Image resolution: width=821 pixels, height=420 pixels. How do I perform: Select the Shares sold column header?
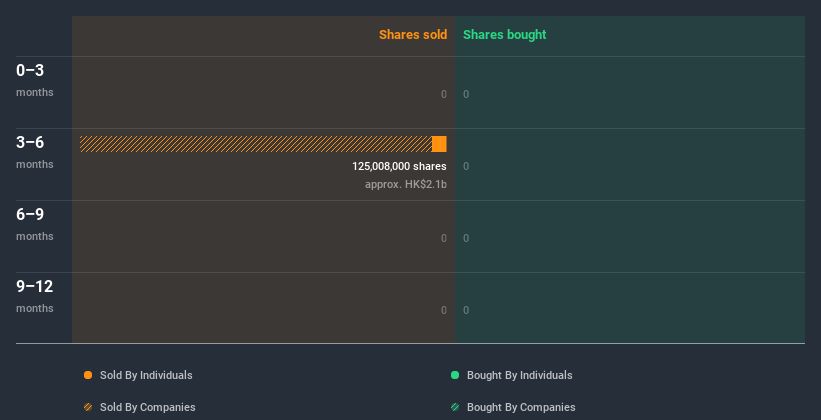click(413, 35)
